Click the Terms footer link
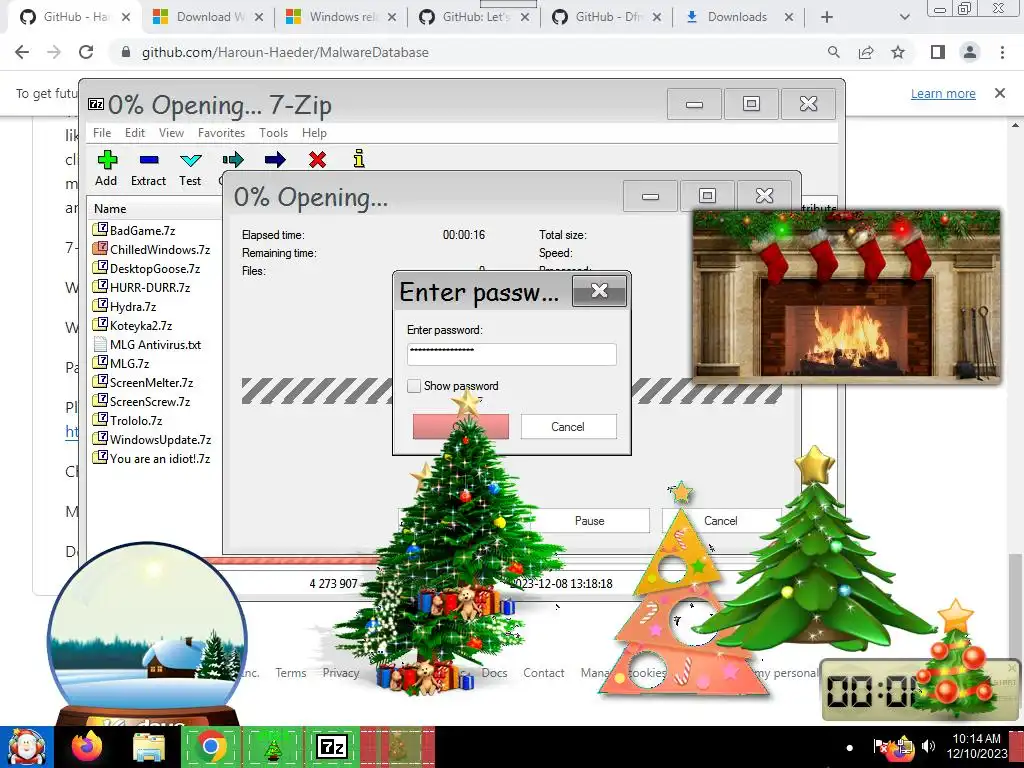 [291, 673]
